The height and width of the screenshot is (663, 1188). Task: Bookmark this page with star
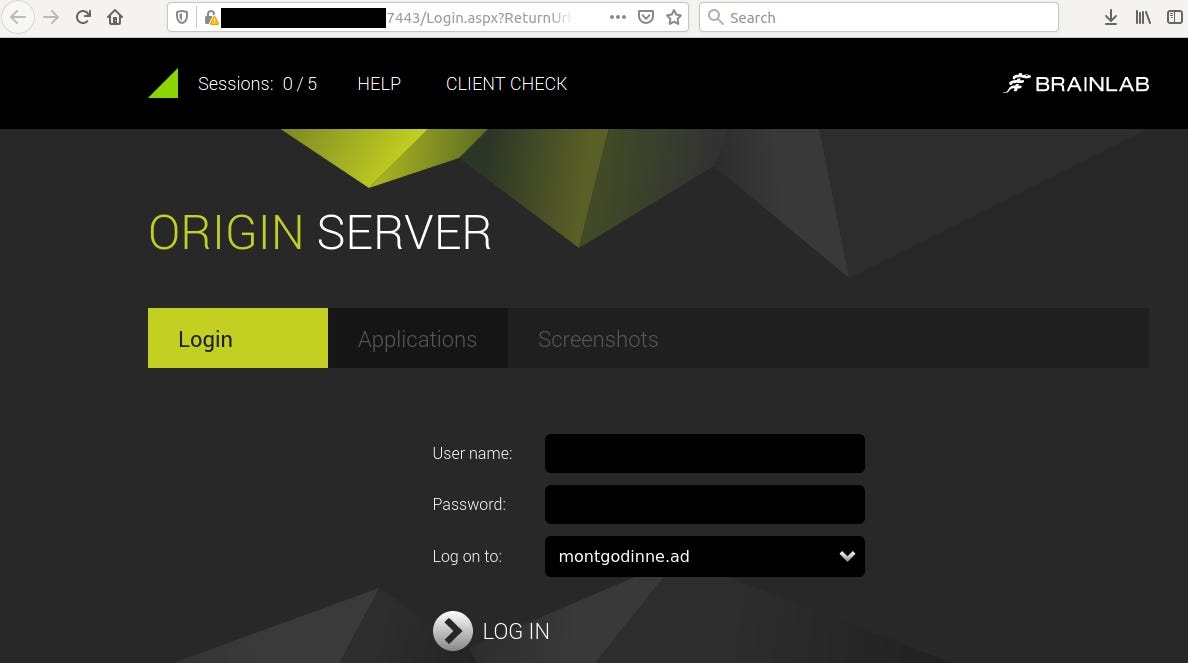tap(674, 17)
